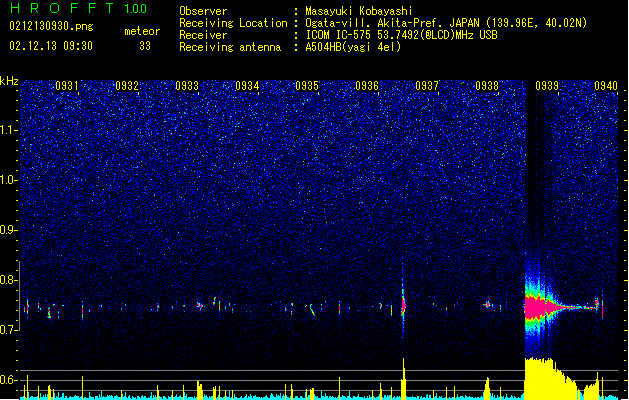Image resolution: width=629 pixels, height=400 pixels.
Task: Click the 0.8 kHz frequency tick label
Action: pos(8,280)
